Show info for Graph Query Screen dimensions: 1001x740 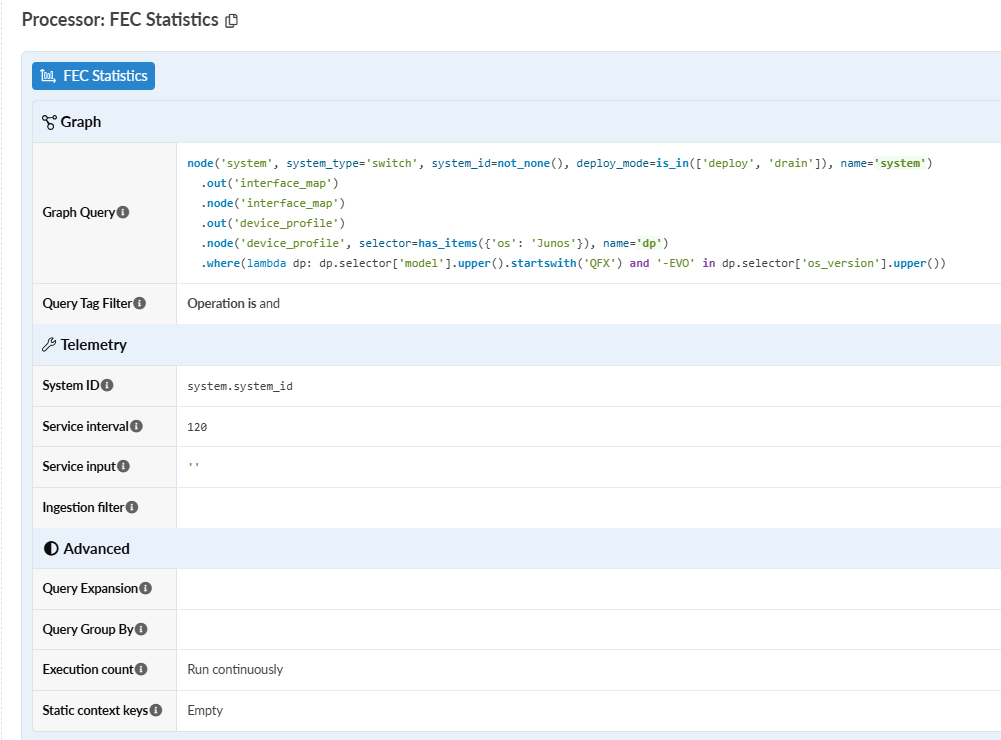pyautogui.click(x=123, y=212)
